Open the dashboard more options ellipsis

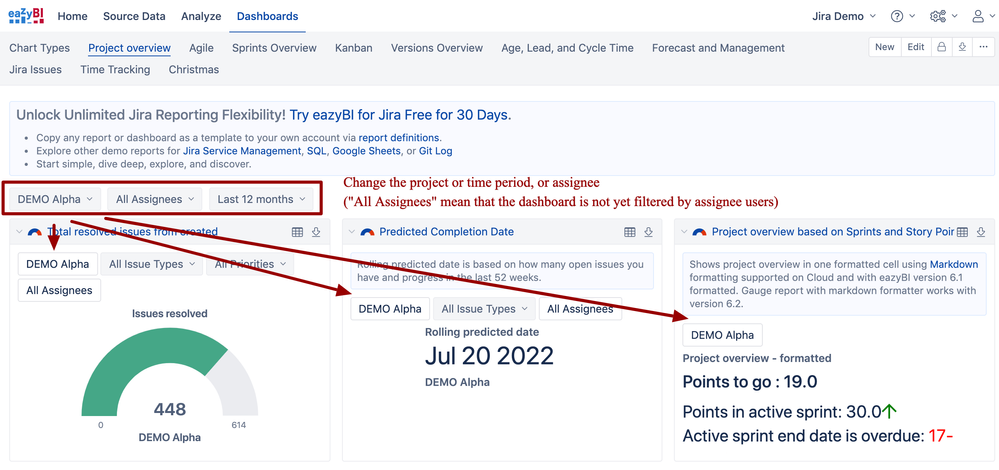984,47
